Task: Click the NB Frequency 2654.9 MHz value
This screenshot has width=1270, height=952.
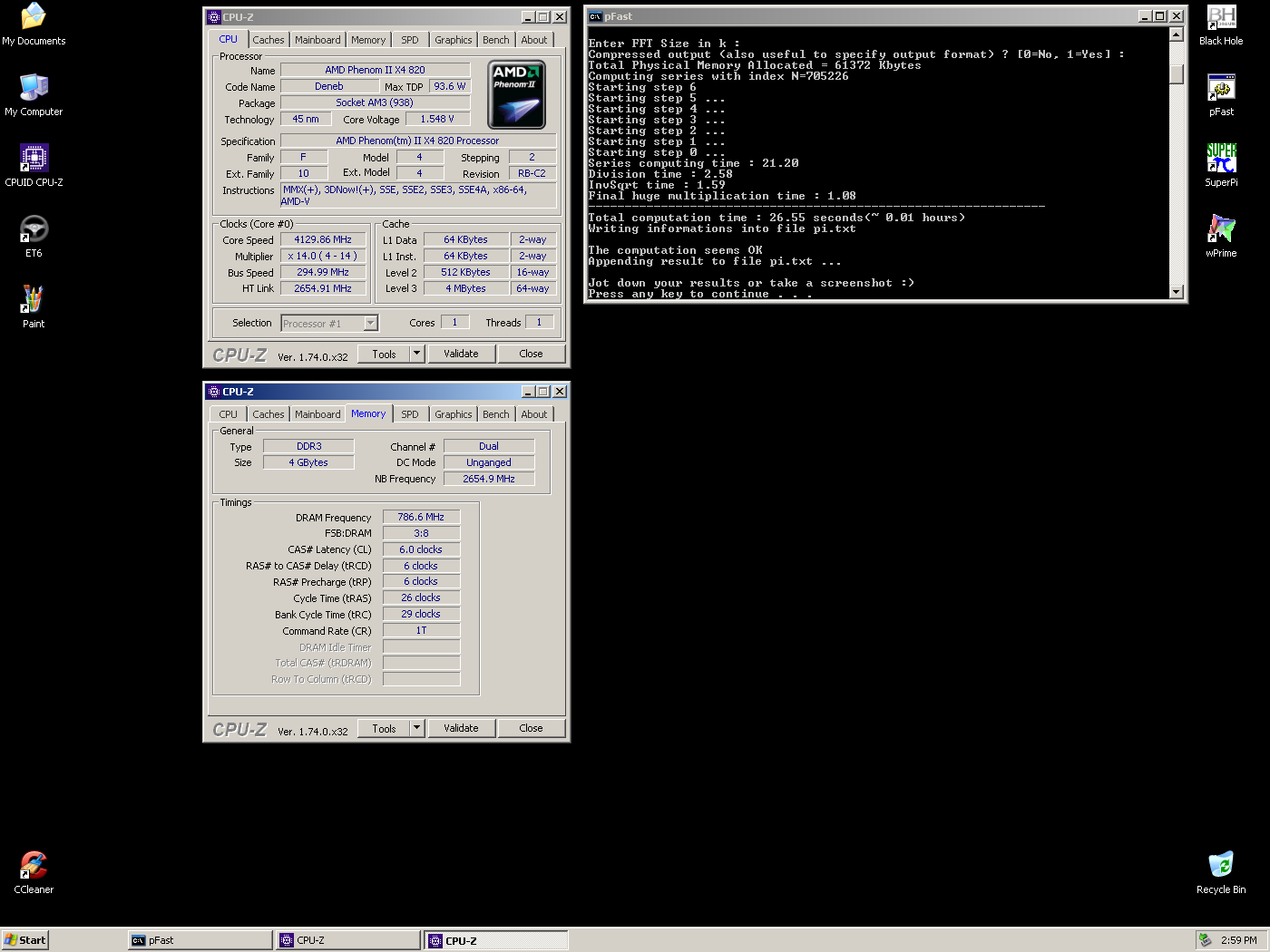Action: pyautogui.click(x=489, y=479)
